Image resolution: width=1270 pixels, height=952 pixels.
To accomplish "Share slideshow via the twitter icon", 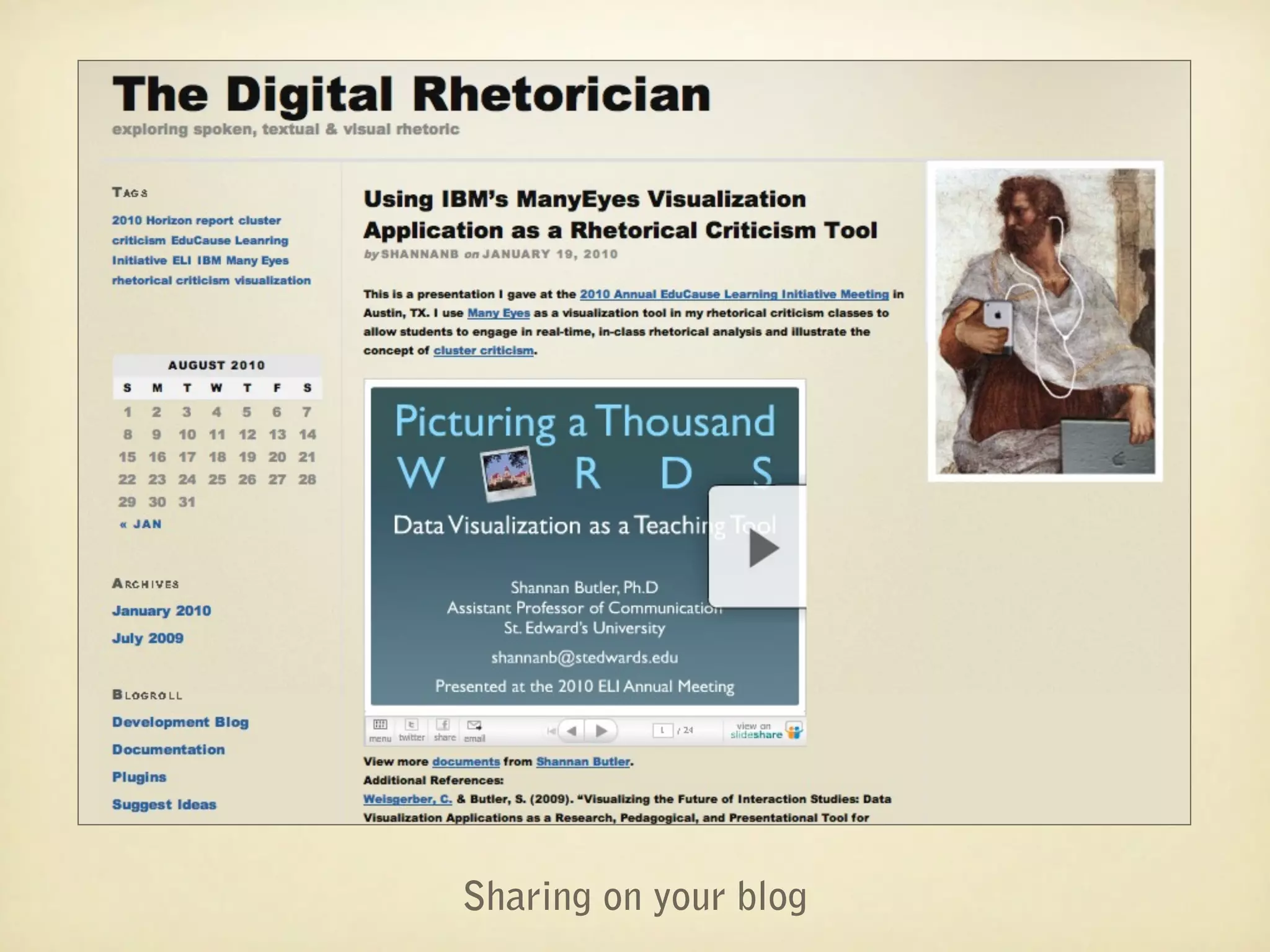I will pyautogui.click(x=412, y=730).
